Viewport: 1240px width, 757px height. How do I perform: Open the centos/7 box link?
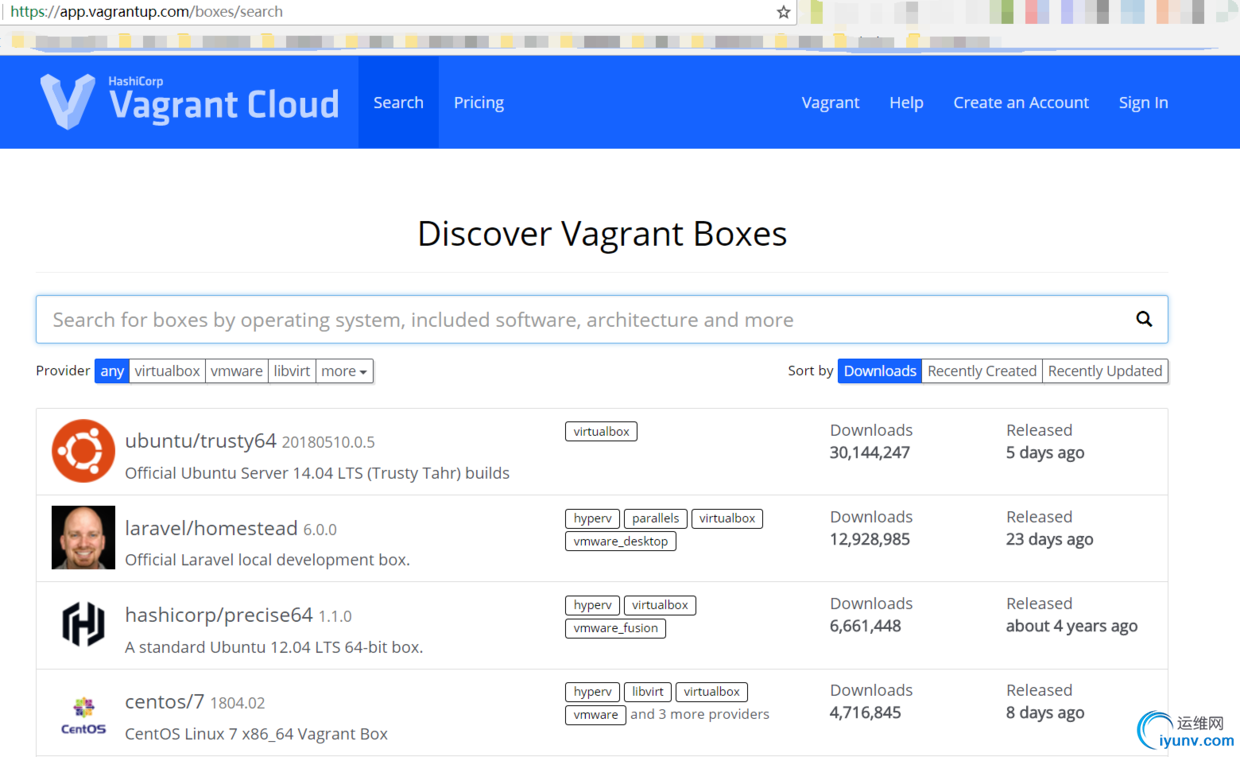coord(164,702)
